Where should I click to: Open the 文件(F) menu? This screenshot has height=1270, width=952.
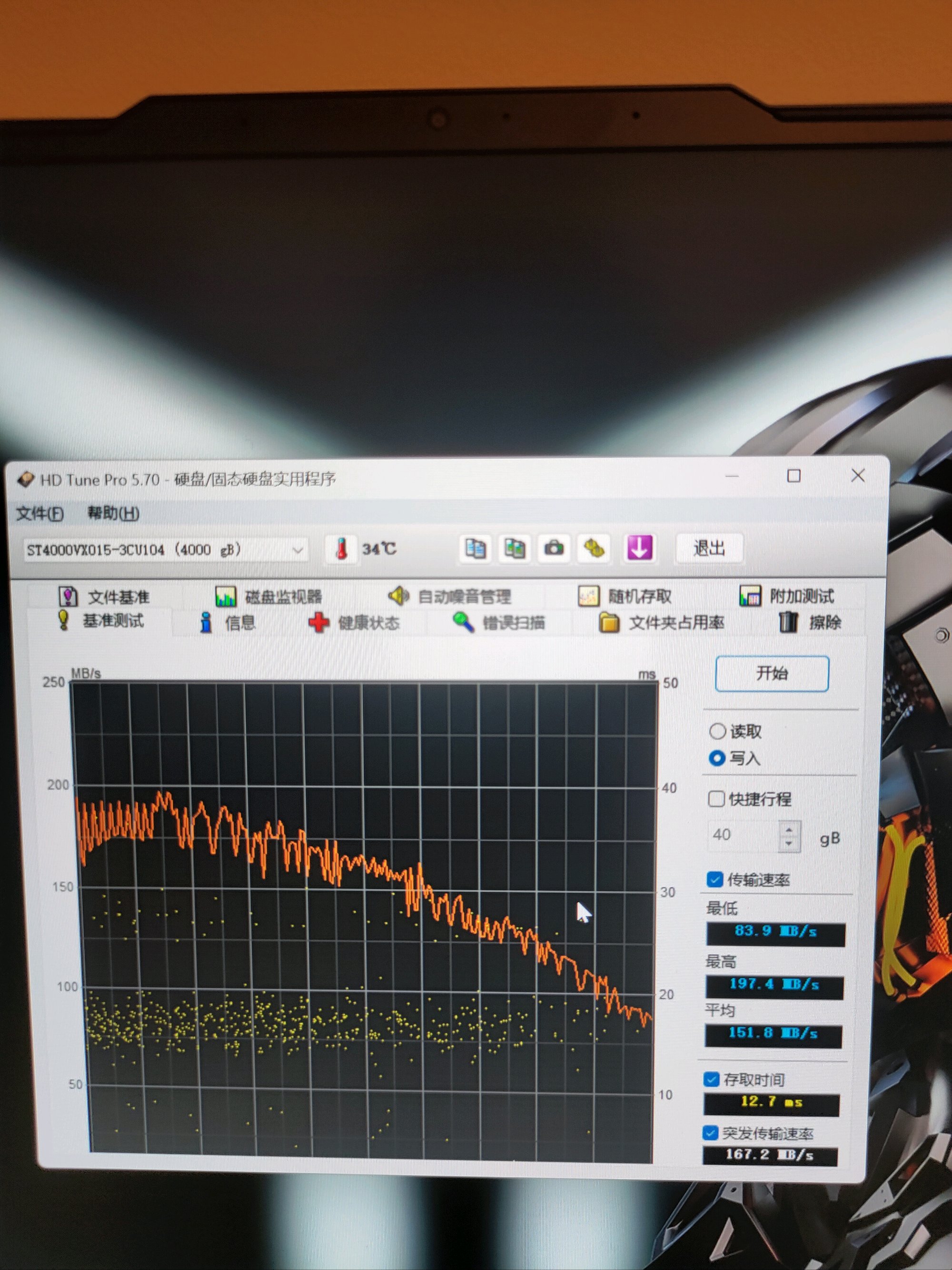pyautogui.click(x=40, y=513)
